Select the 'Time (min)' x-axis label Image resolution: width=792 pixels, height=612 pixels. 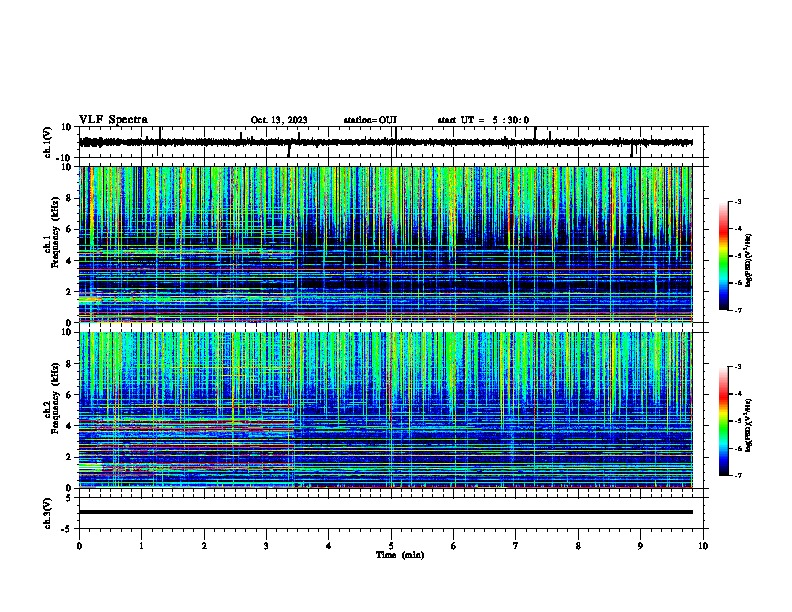[400, 555]
